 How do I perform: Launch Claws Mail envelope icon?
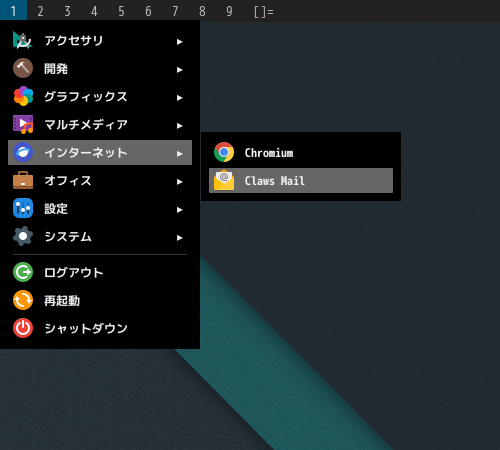click(224, 180)
